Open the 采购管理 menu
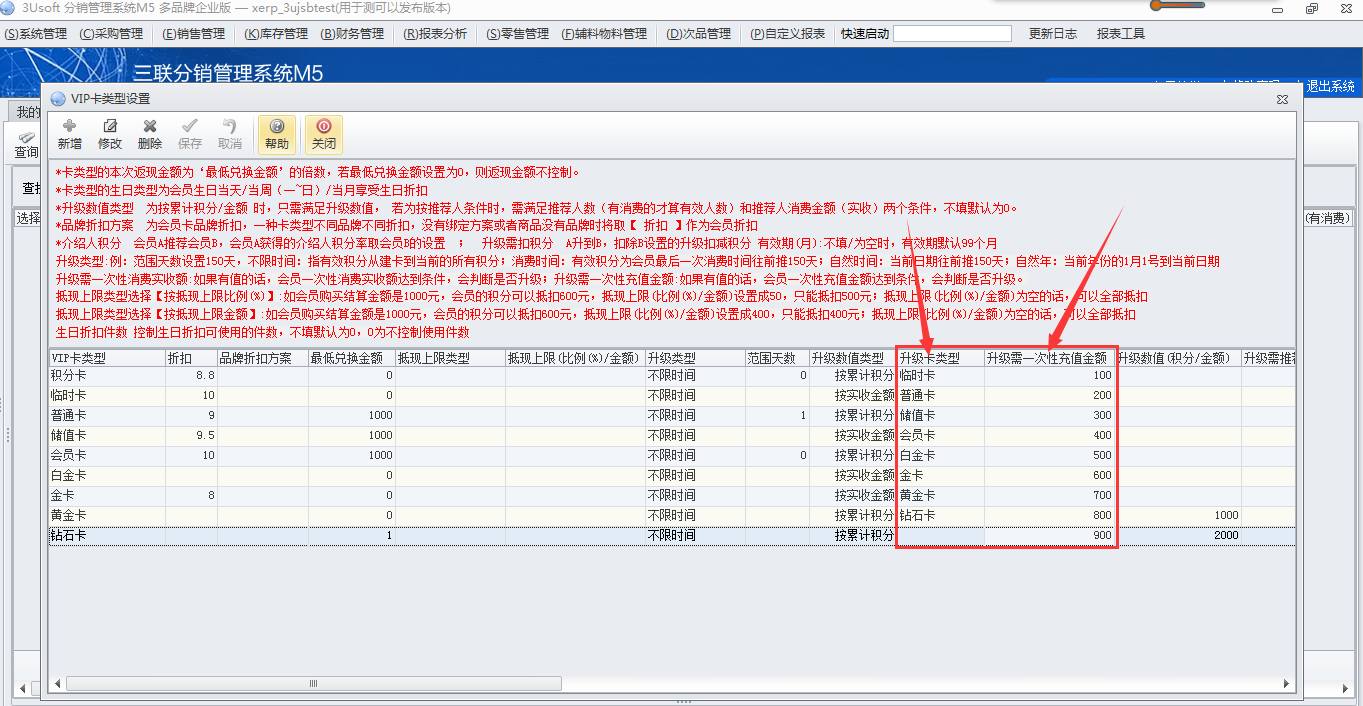Screen dimensions: 1363x706 (x=112, y=34)
